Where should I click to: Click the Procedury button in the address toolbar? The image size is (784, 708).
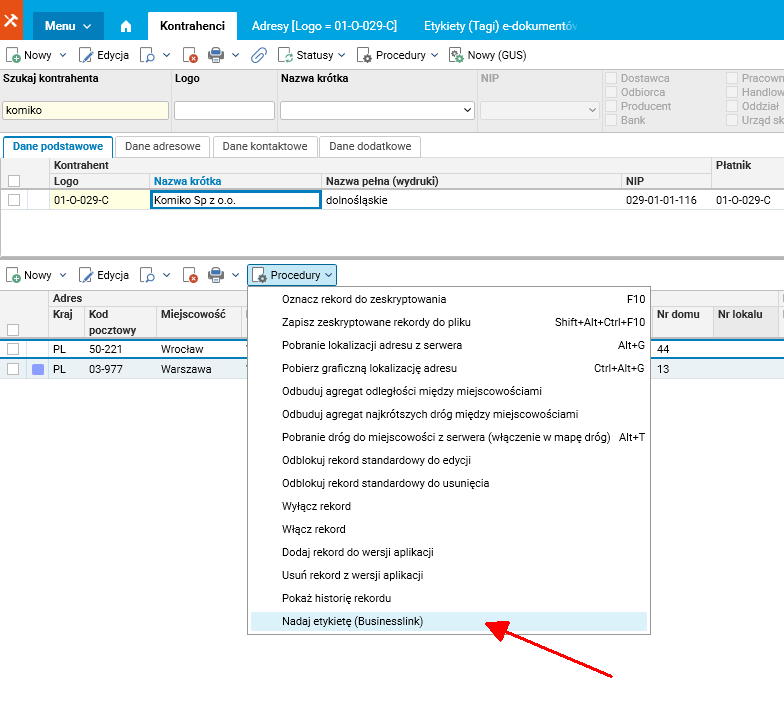(x=292, y=275)
